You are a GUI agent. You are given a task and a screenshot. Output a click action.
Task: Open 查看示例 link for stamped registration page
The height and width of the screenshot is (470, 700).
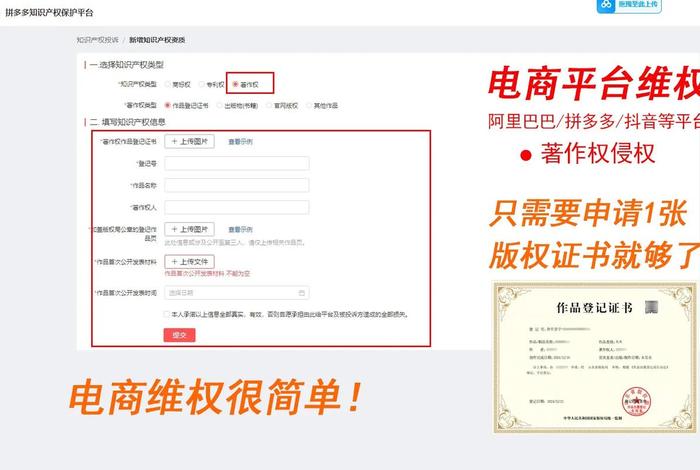(x=240, y=230)
